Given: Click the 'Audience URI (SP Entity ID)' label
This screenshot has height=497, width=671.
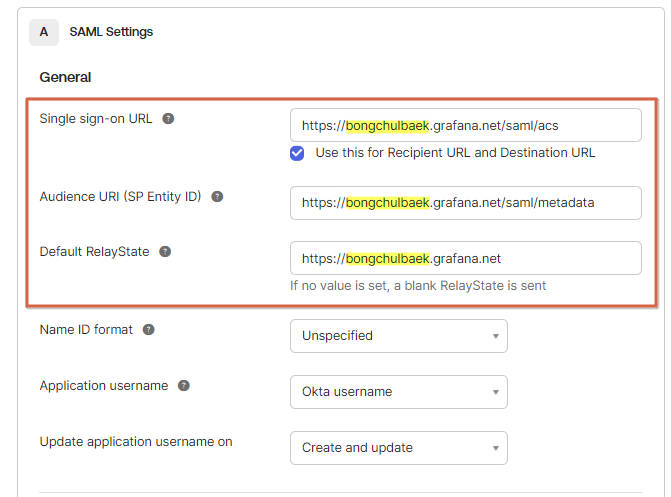Looking at the screenshot, I should coord(120,197).
